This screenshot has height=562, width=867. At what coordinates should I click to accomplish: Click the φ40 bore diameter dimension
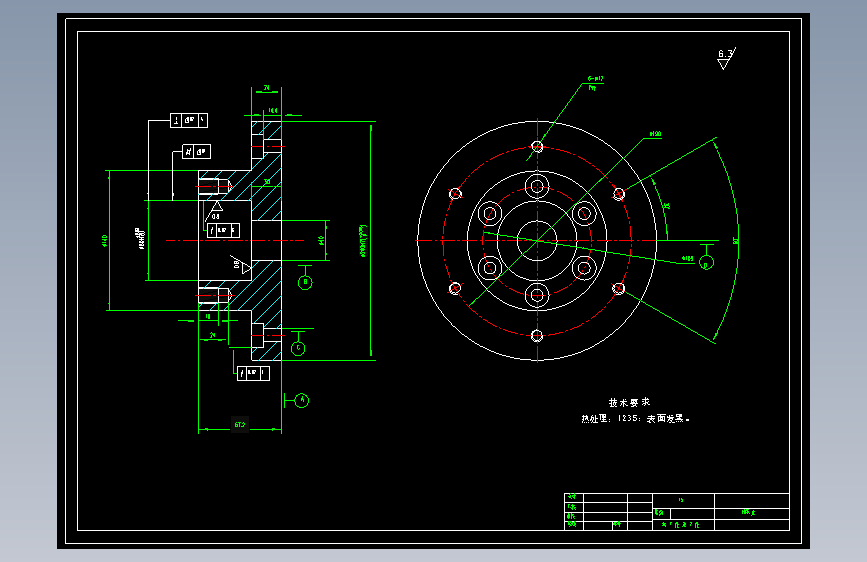(321, 241)
